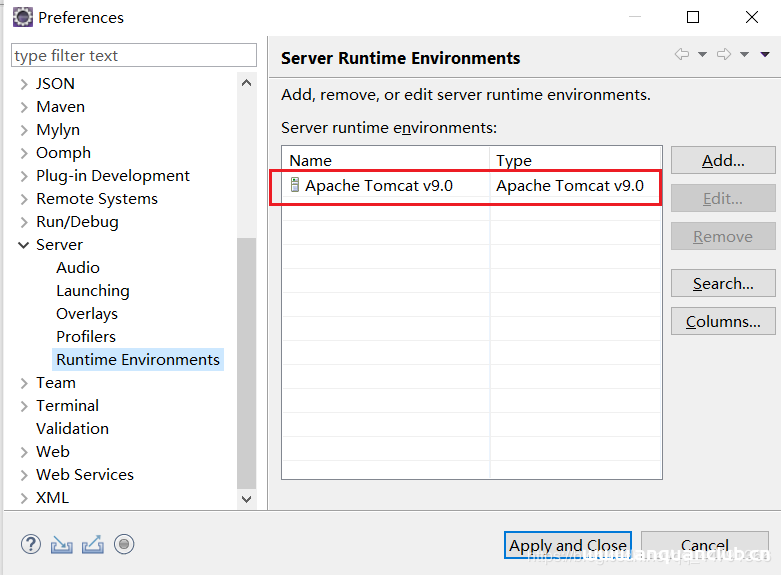Open the Help question mark icon
781x575 pixels.
pyautogui.click(x=30, y=545)
